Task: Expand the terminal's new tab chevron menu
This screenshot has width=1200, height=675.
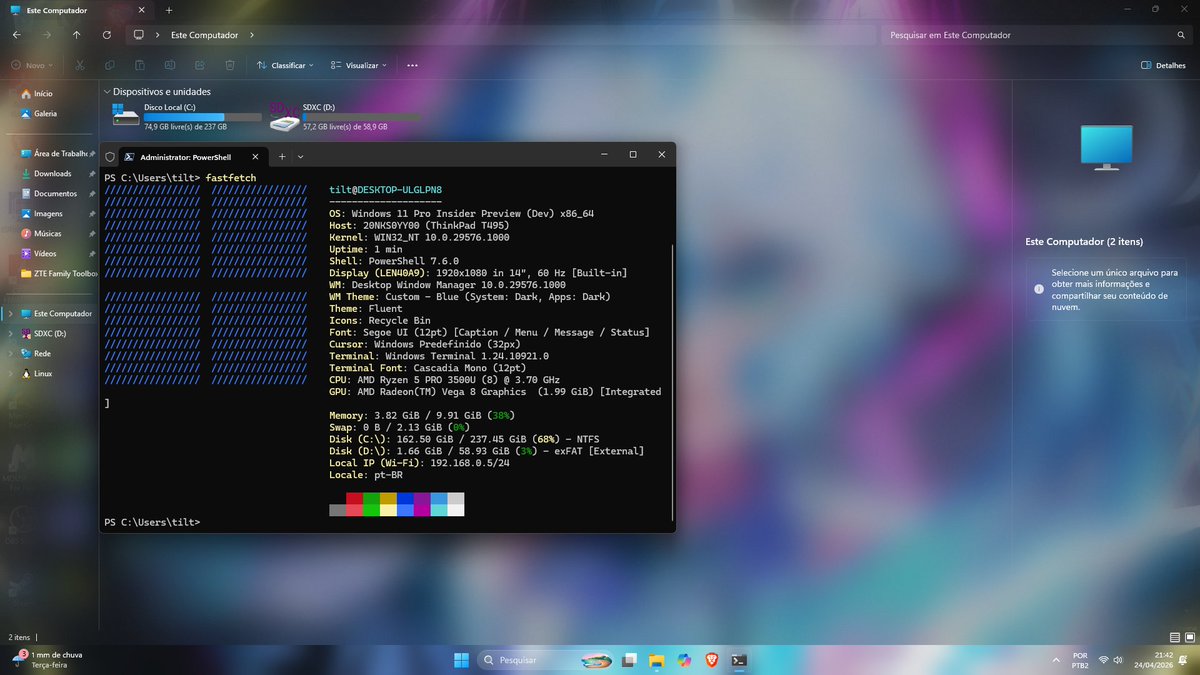Action: (300, 156)
